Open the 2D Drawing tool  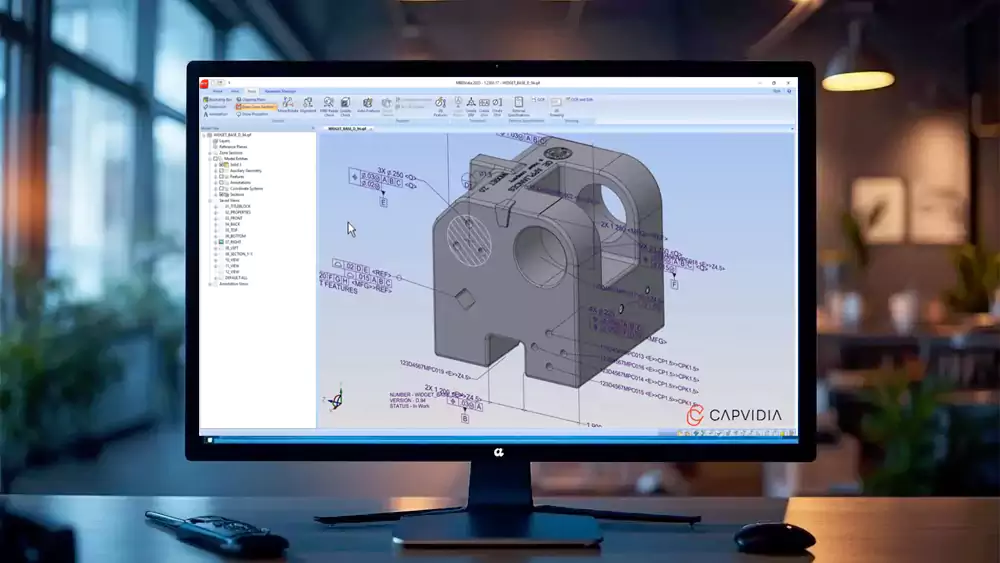[x=556, y=106]
